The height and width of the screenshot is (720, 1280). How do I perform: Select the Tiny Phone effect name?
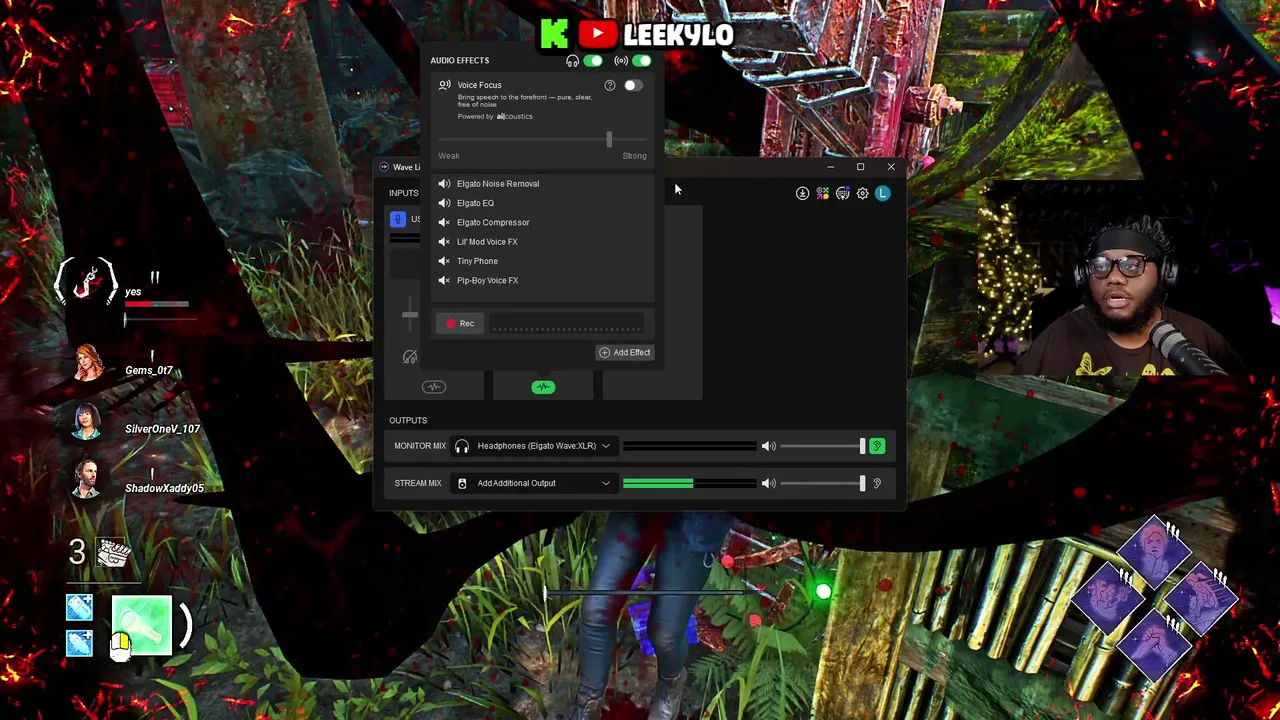[x=477, y=261]
